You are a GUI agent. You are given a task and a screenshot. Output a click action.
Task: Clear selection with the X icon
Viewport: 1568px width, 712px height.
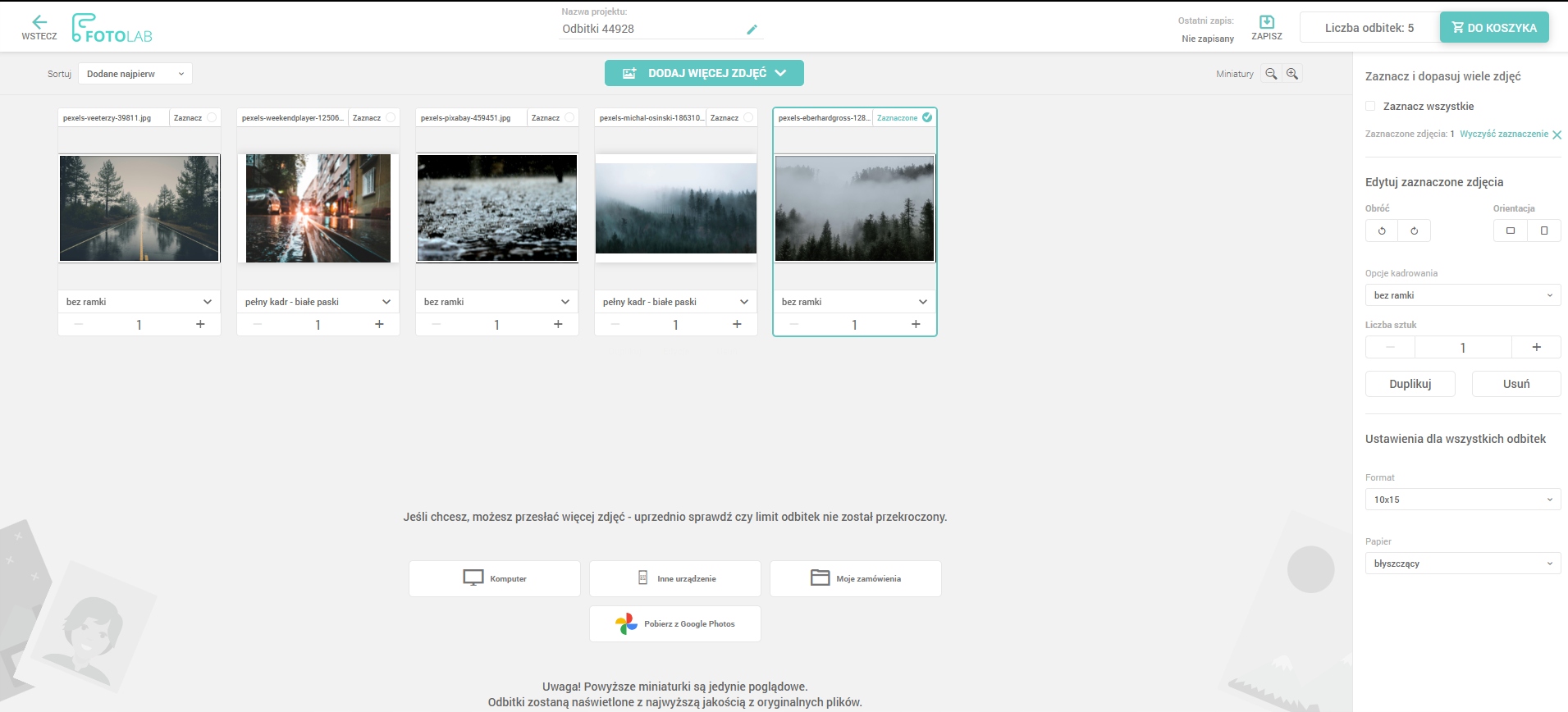(1557, 135)
